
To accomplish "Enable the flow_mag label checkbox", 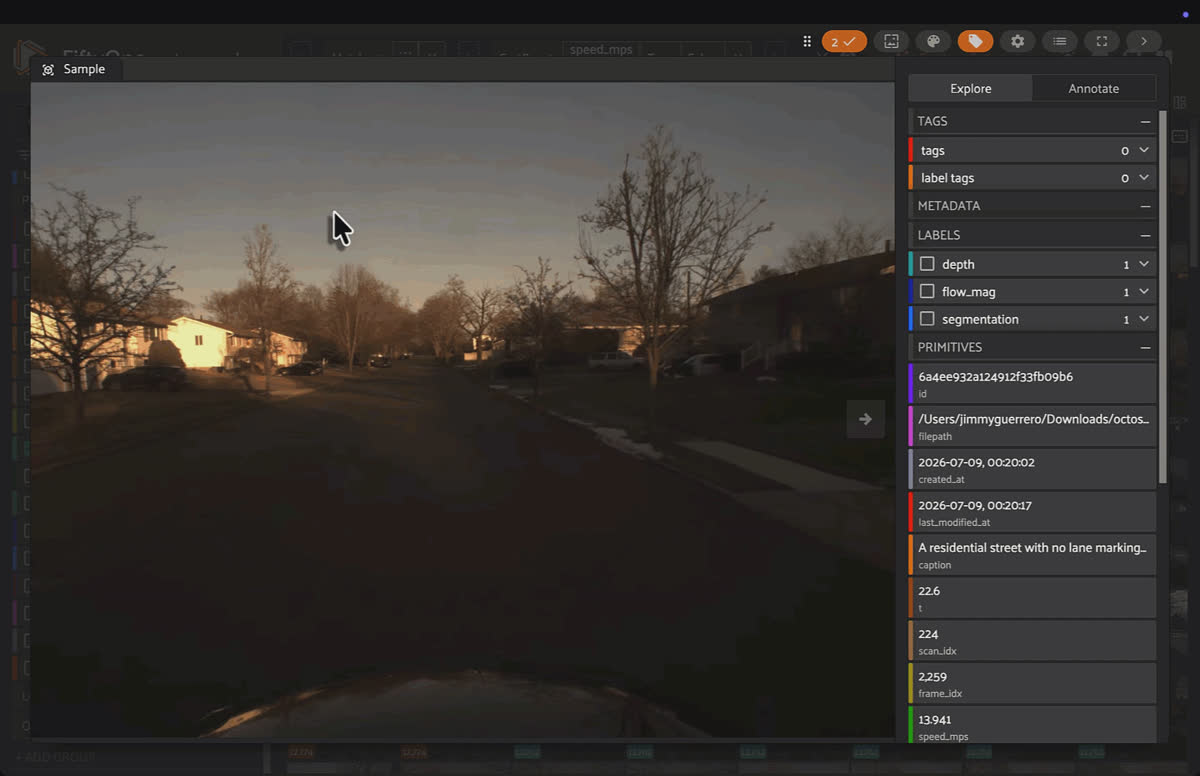I will [927, 292].
